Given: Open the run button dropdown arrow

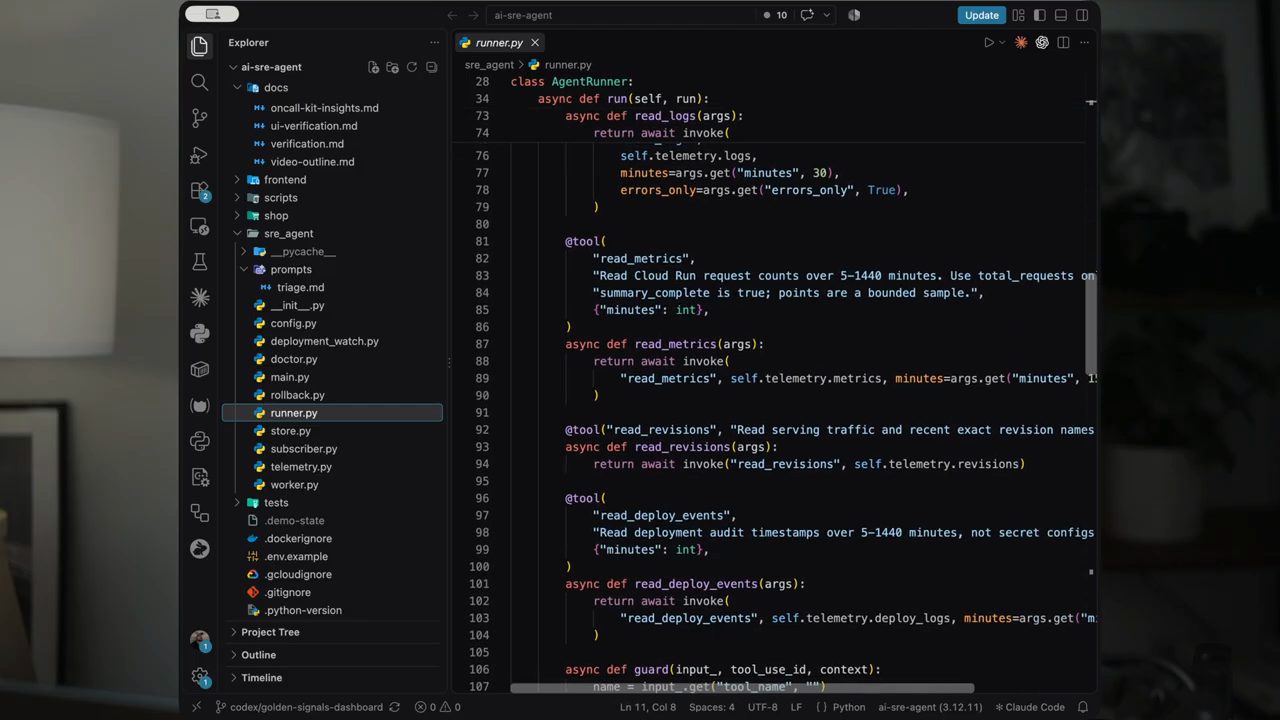Looking at the screenshot, I should 1002,42.
